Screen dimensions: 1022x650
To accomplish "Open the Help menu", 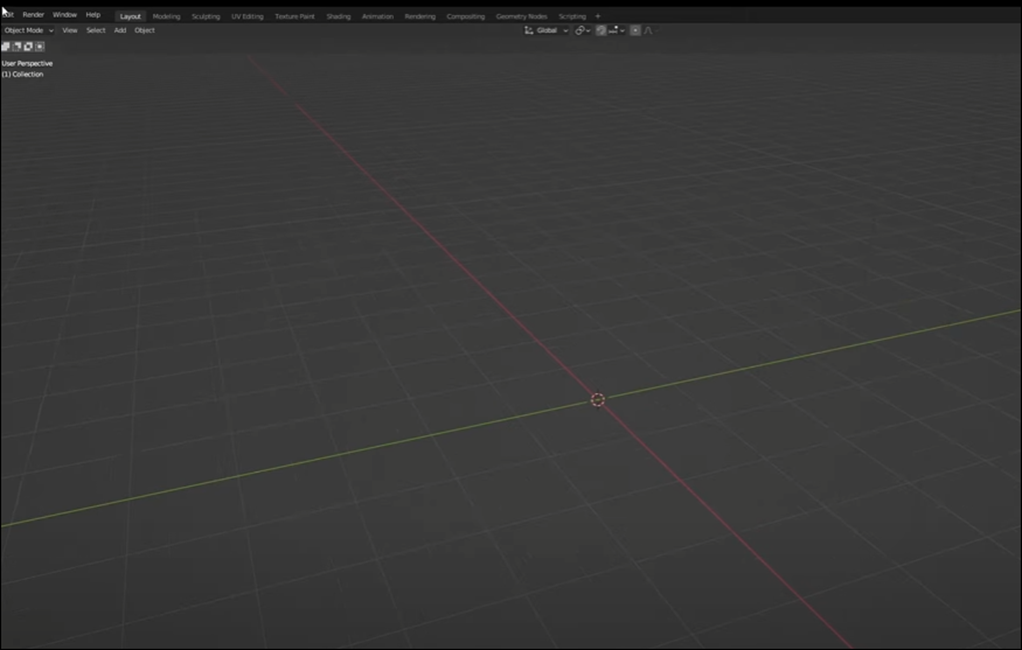I will point(93,15).
